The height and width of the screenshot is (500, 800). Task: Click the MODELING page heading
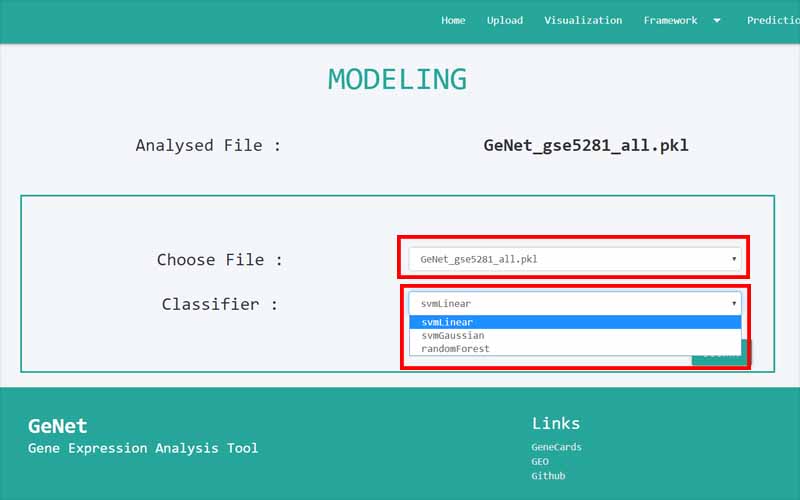click(398, 79)
